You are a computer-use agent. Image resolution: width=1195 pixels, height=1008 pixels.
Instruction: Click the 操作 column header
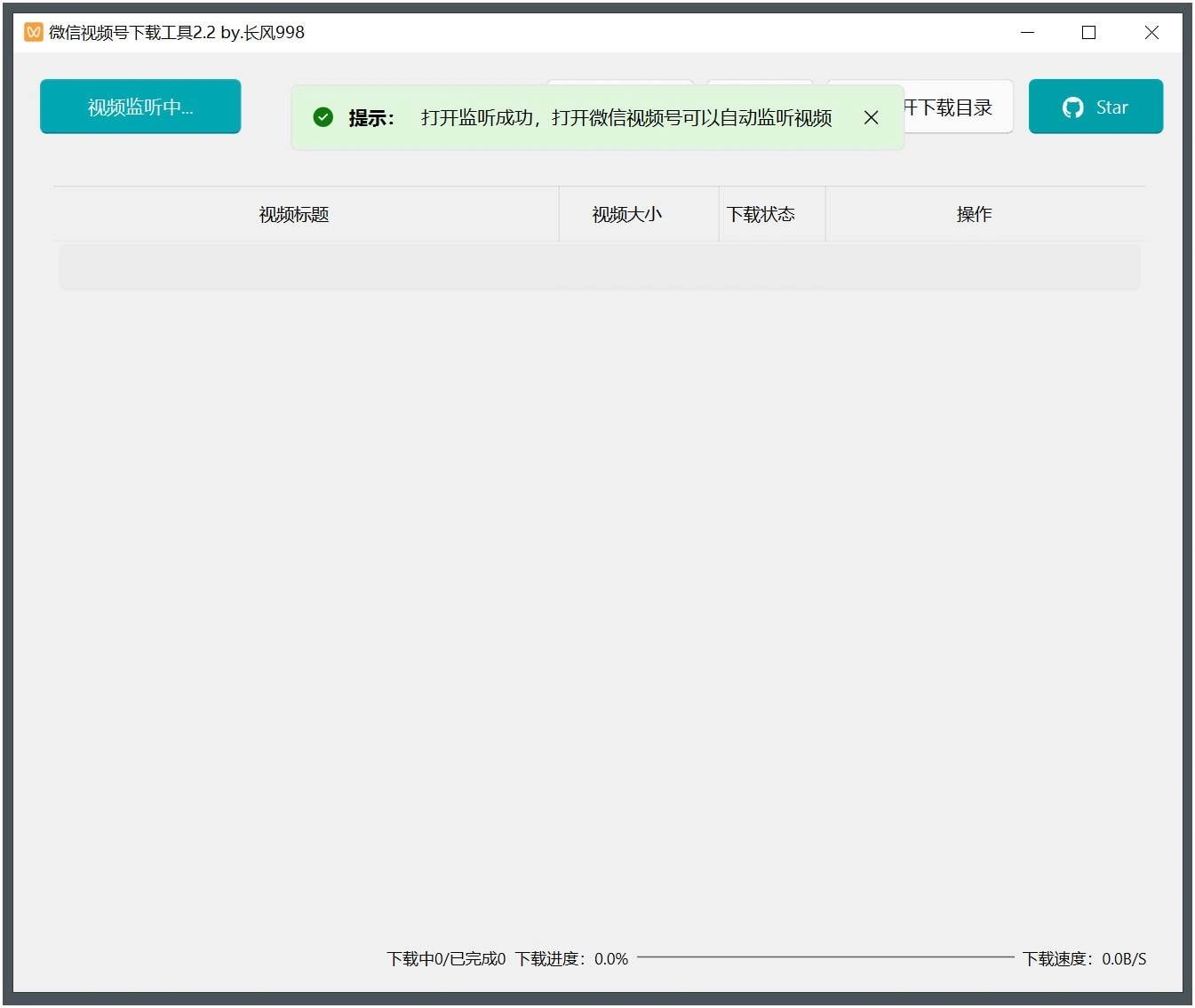pos(974,213)
